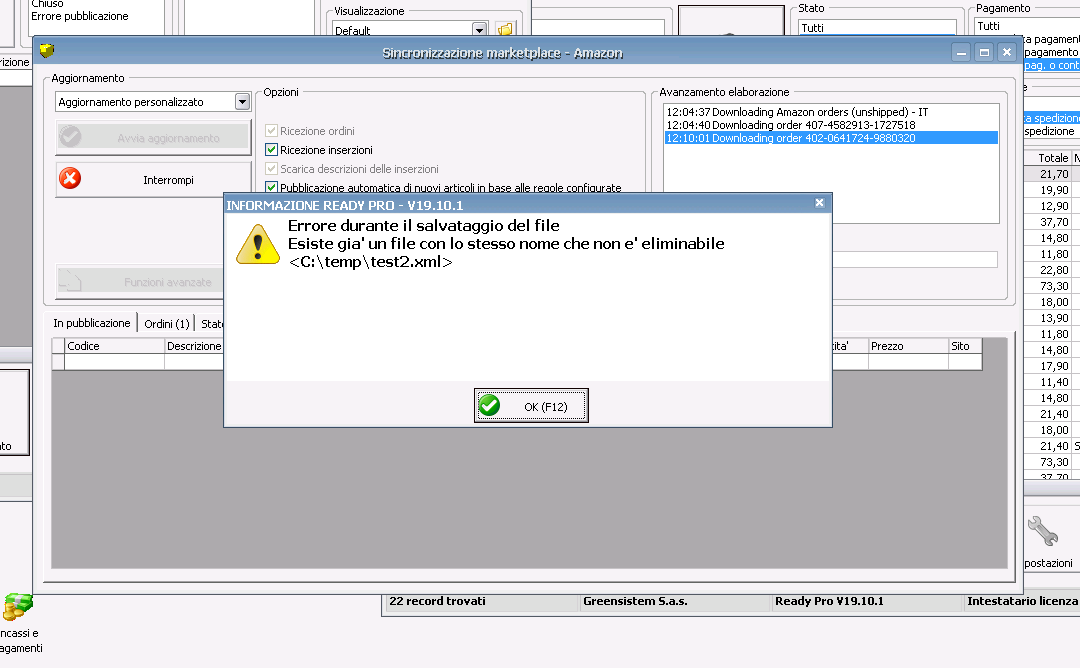Click the green checkmark icon on OK button
This screenshot has height=668, width=1080.
489,405
